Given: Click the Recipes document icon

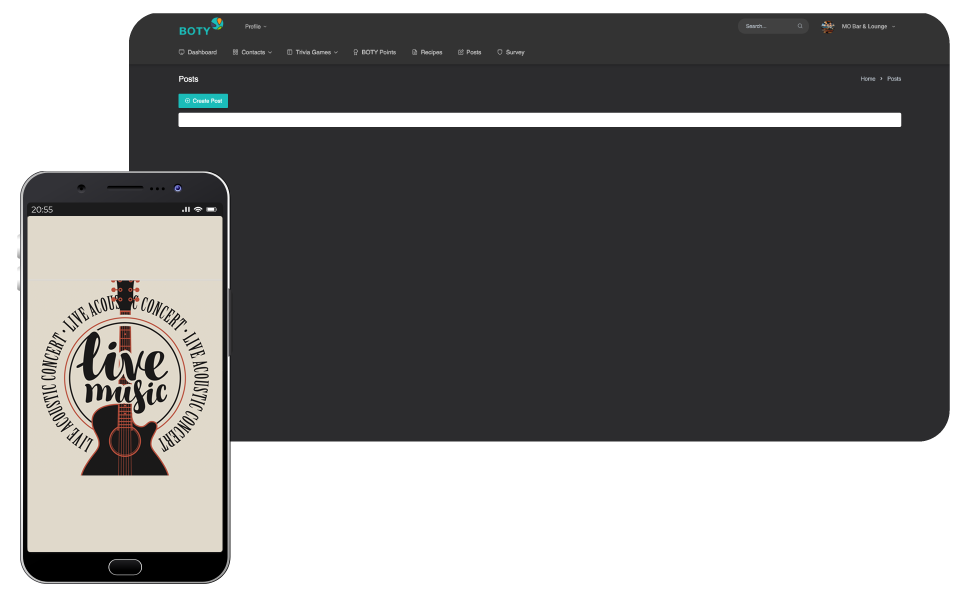Looking at the screenshot, I should click(x=413, y=52).
